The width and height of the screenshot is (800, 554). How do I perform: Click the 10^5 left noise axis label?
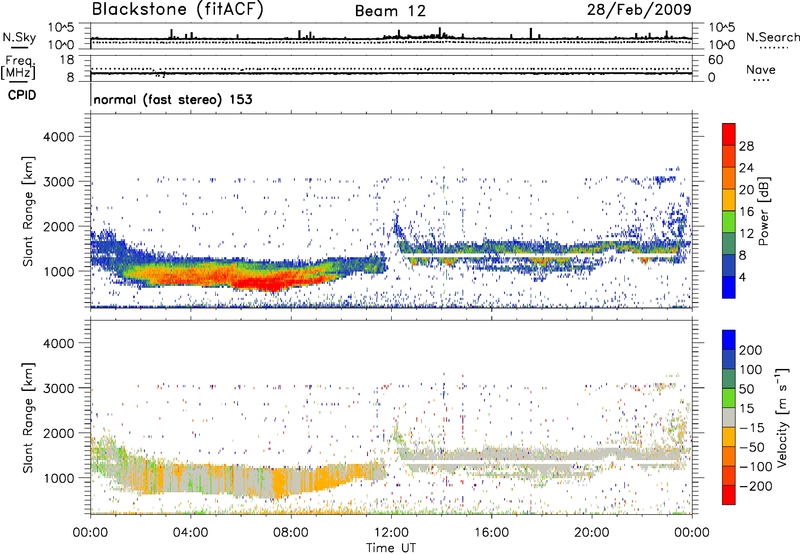point(61,28)
